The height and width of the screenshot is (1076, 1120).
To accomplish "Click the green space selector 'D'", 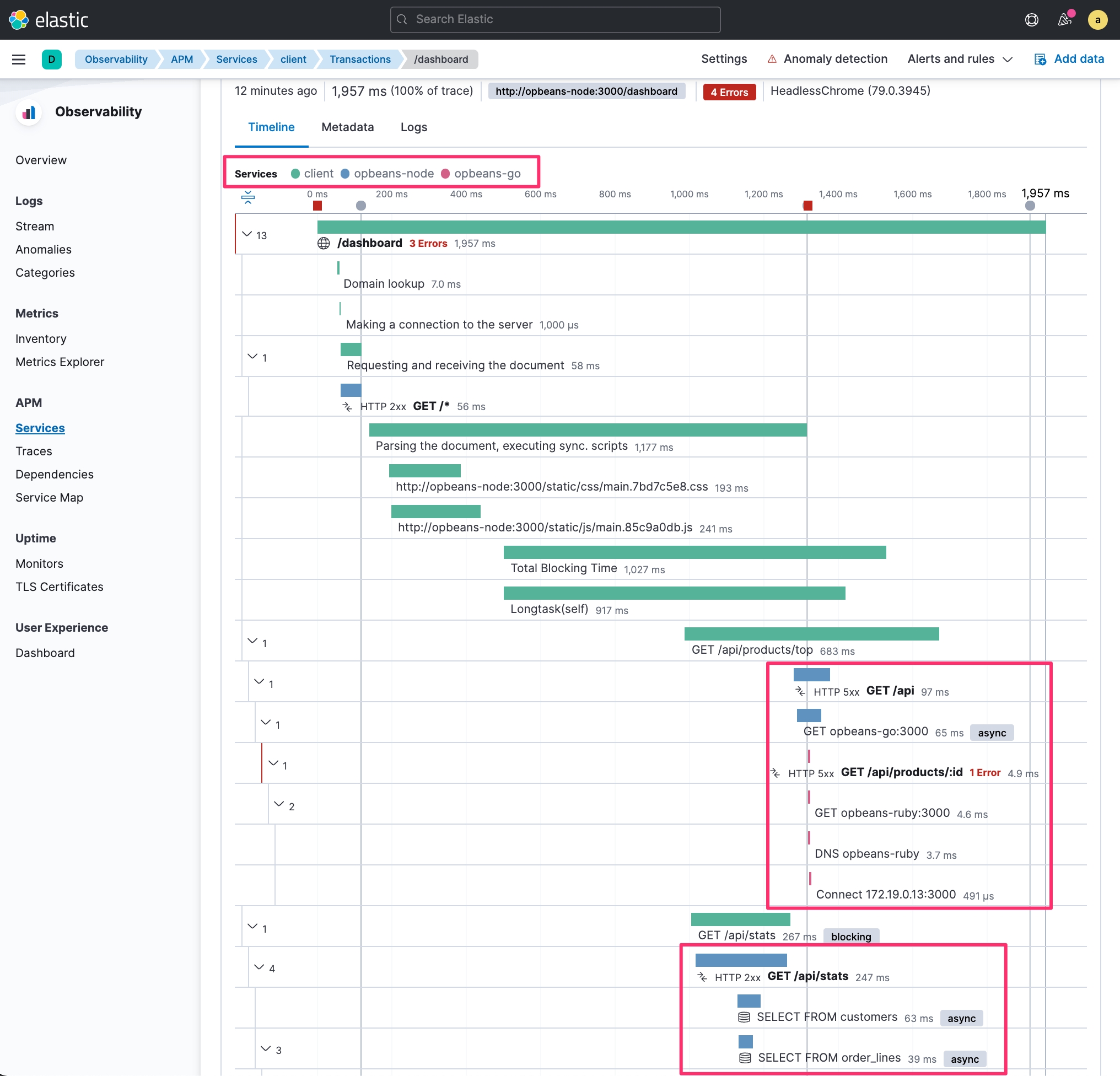I will tap(51, 60).
